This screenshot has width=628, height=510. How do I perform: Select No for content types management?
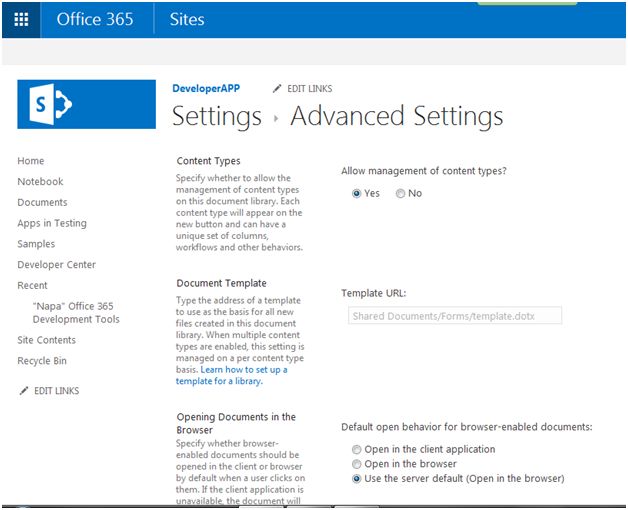tap(401, 194)
